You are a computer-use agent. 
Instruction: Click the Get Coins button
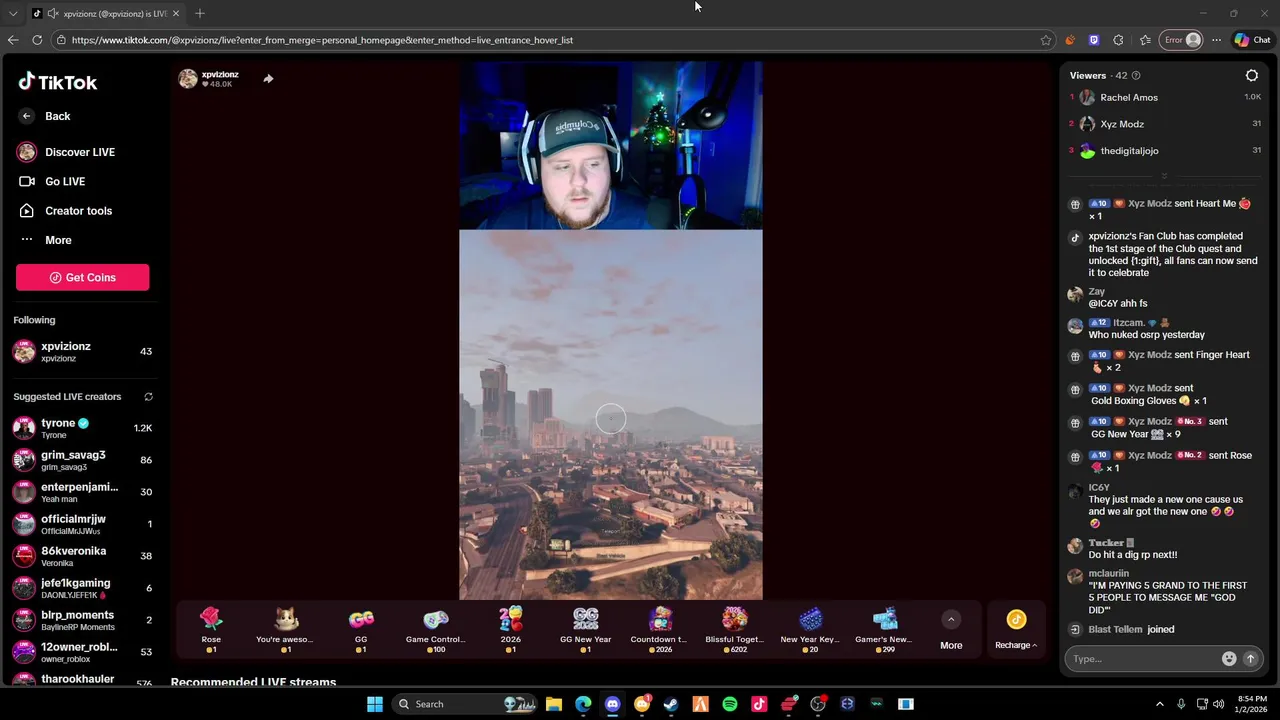(x=82, y=277)
